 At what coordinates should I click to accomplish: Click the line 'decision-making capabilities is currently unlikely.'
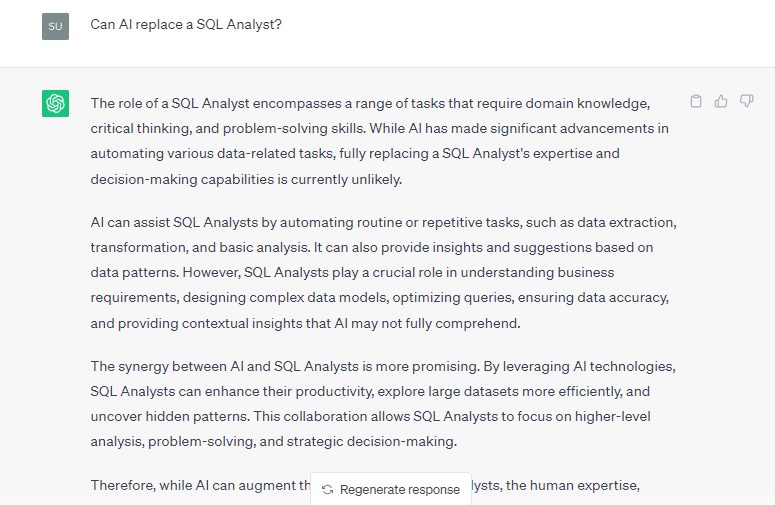(246, 179)
